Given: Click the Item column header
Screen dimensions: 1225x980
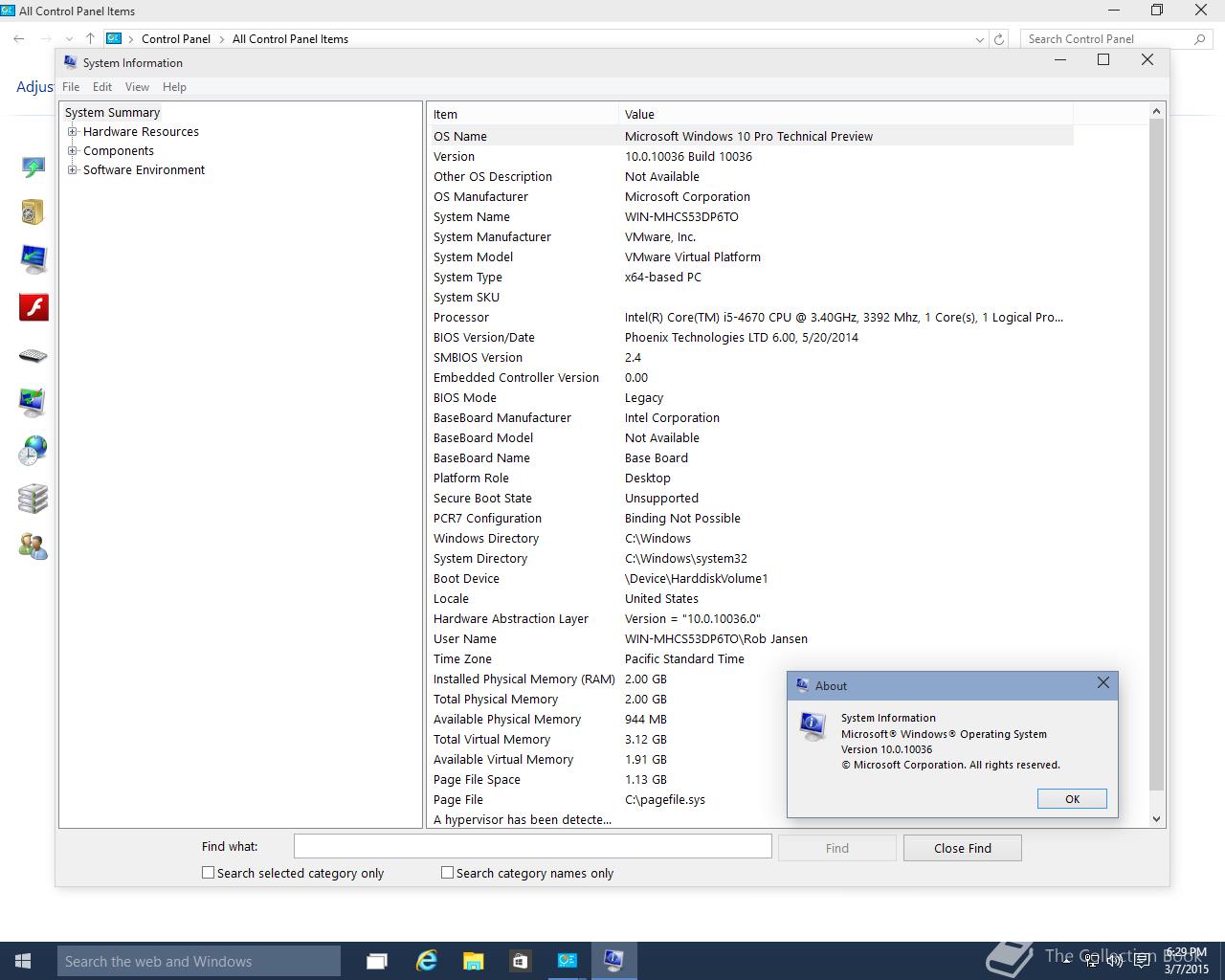Looking at the screenshot, I should [x=523, y=114].
